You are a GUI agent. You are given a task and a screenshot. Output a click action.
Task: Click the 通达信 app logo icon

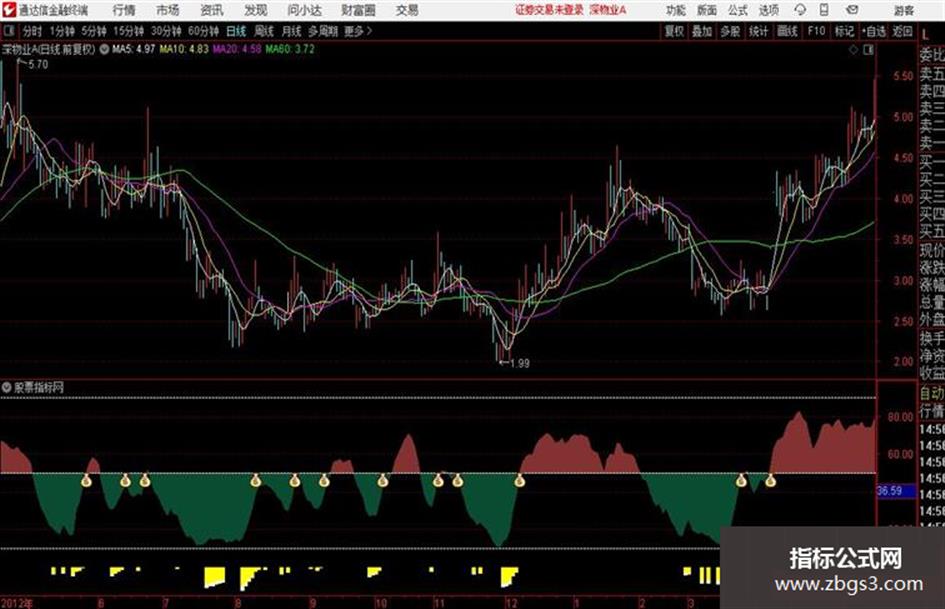click(9, 10)
